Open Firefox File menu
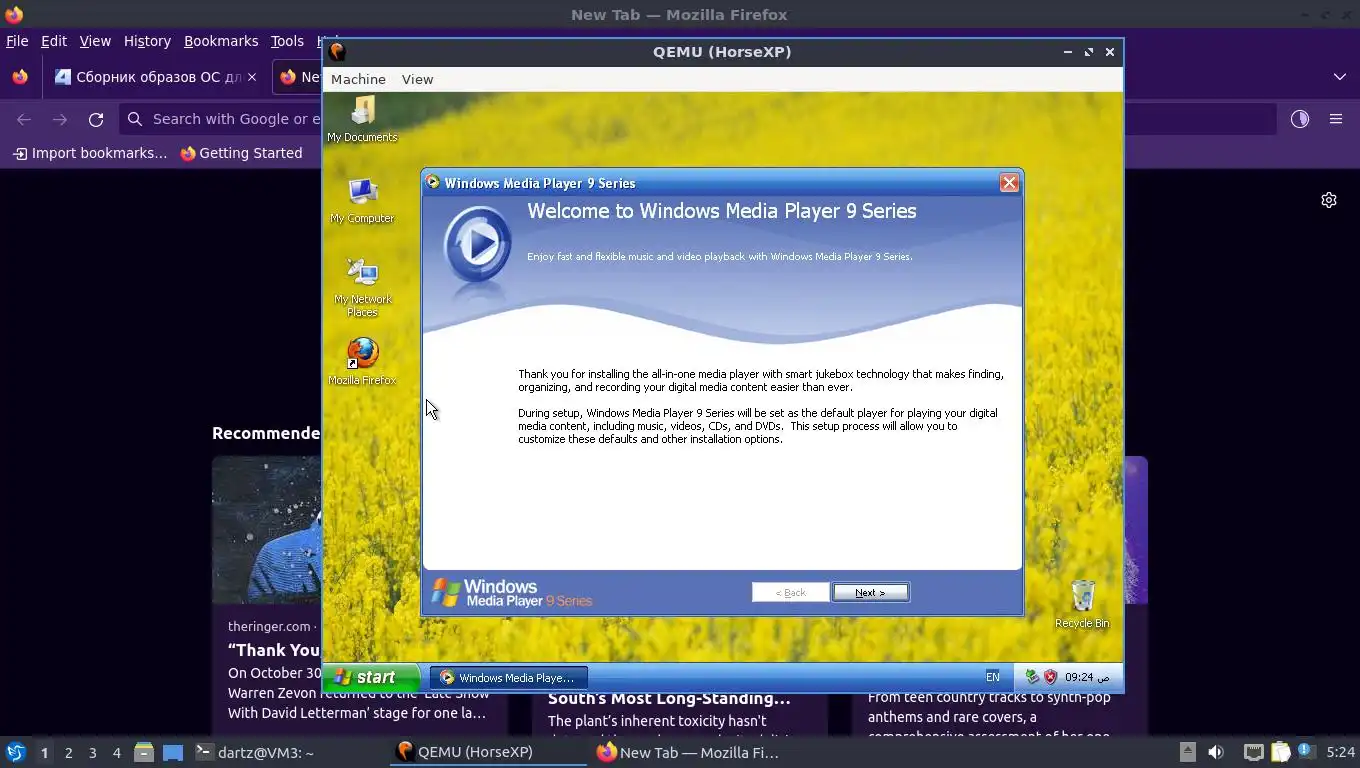 tap(17, 41)
